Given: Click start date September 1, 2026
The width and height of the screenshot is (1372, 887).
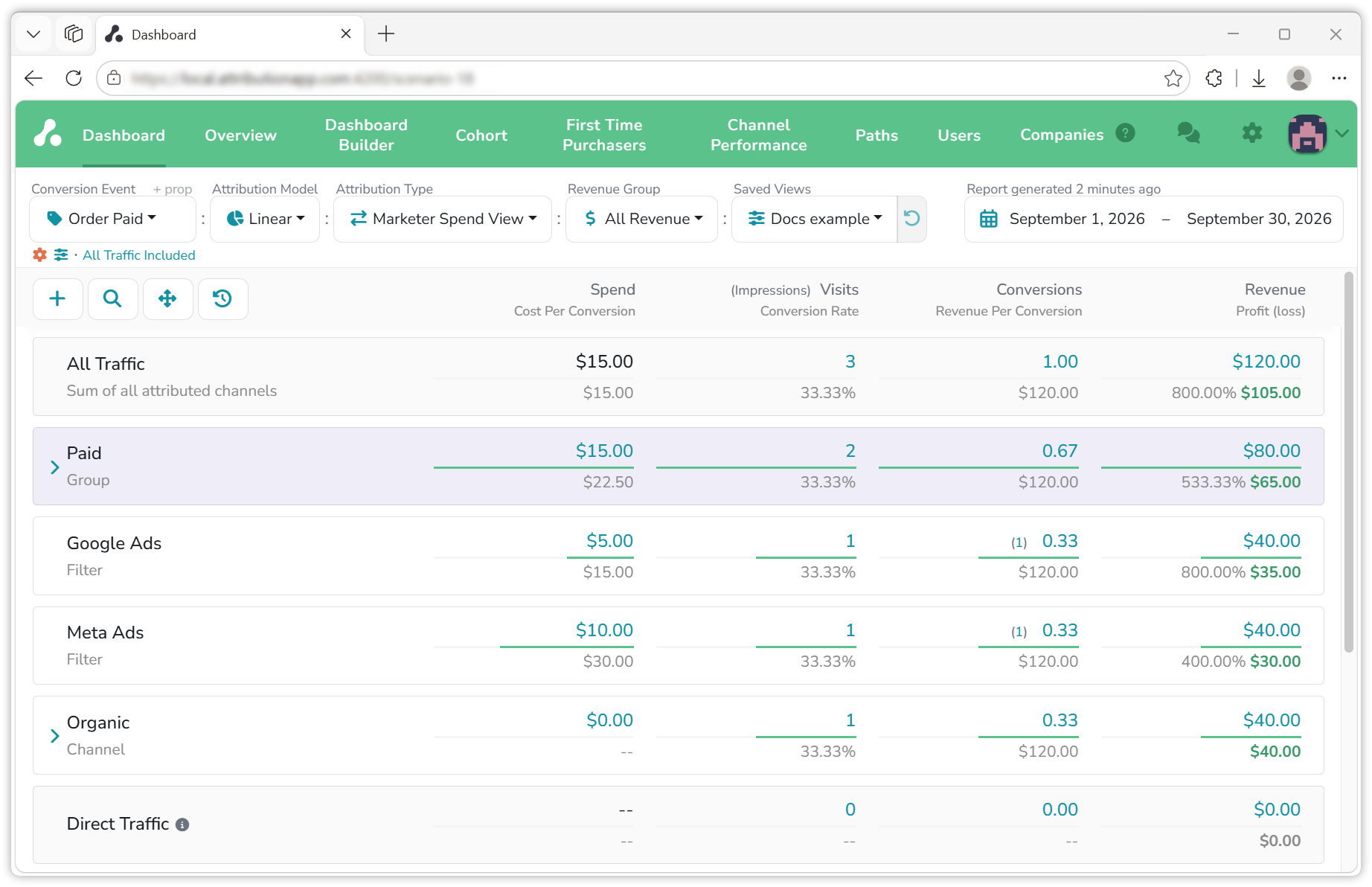Looking at the screenshot, I should click(1077, 219).
